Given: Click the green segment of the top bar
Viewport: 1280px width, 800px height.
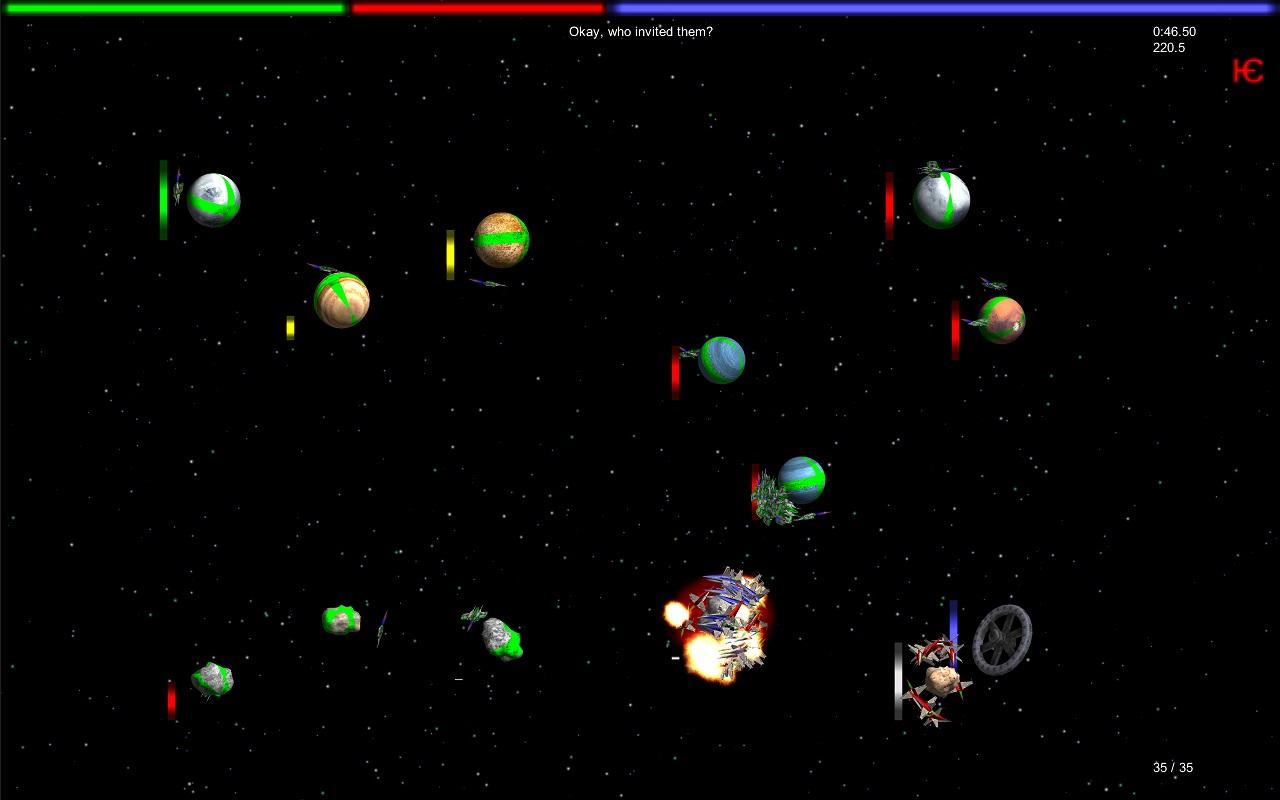Looking at the screenshot, I should click(175, 8).
